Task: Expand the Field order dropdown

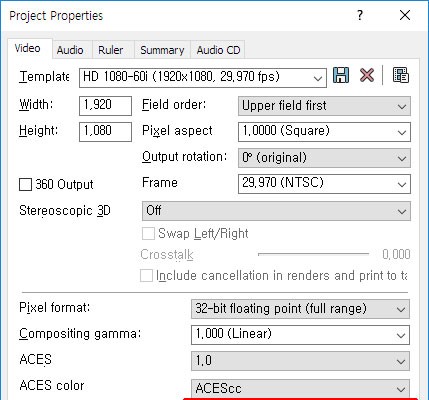Action: (324, 106)
